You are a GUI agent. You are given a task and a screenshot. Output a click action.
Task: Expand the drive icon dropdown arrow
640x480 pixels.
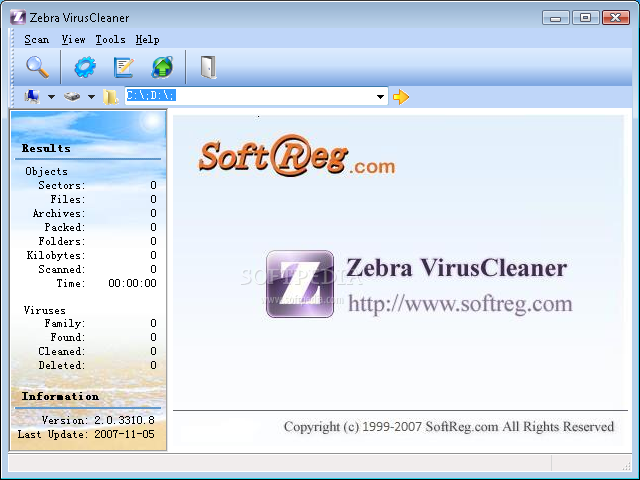(x=91, y=97)
